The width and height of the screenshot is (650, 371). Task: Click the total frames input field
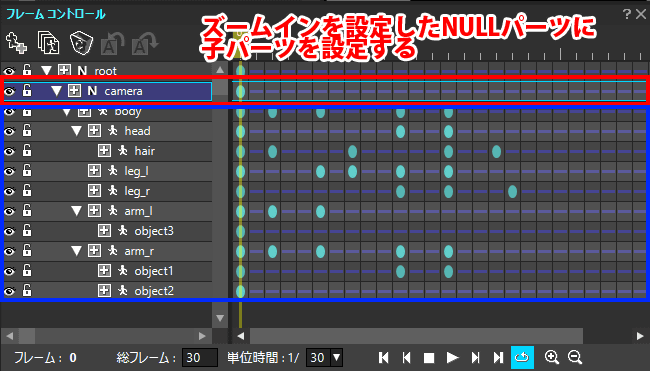point(200,357)
